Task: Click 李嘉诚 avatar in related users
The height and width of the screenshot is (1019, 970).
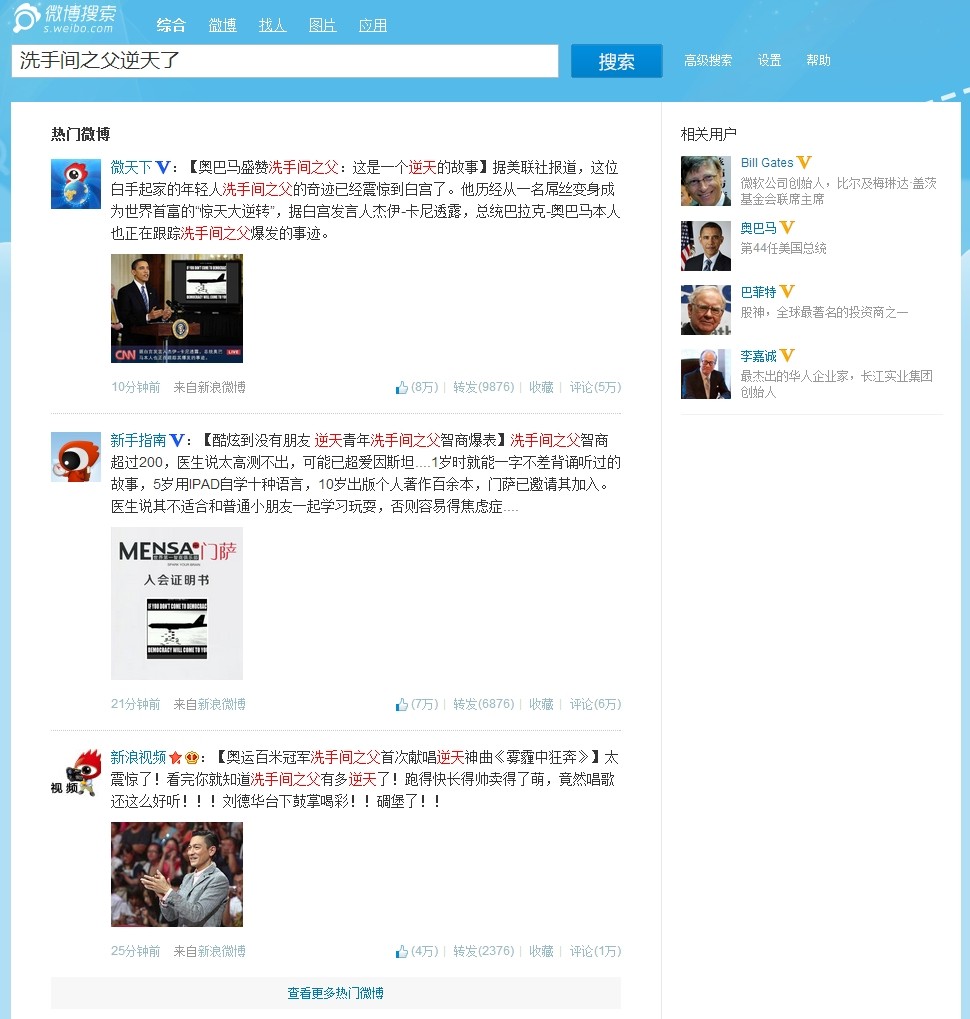Action: click(706, 375)
